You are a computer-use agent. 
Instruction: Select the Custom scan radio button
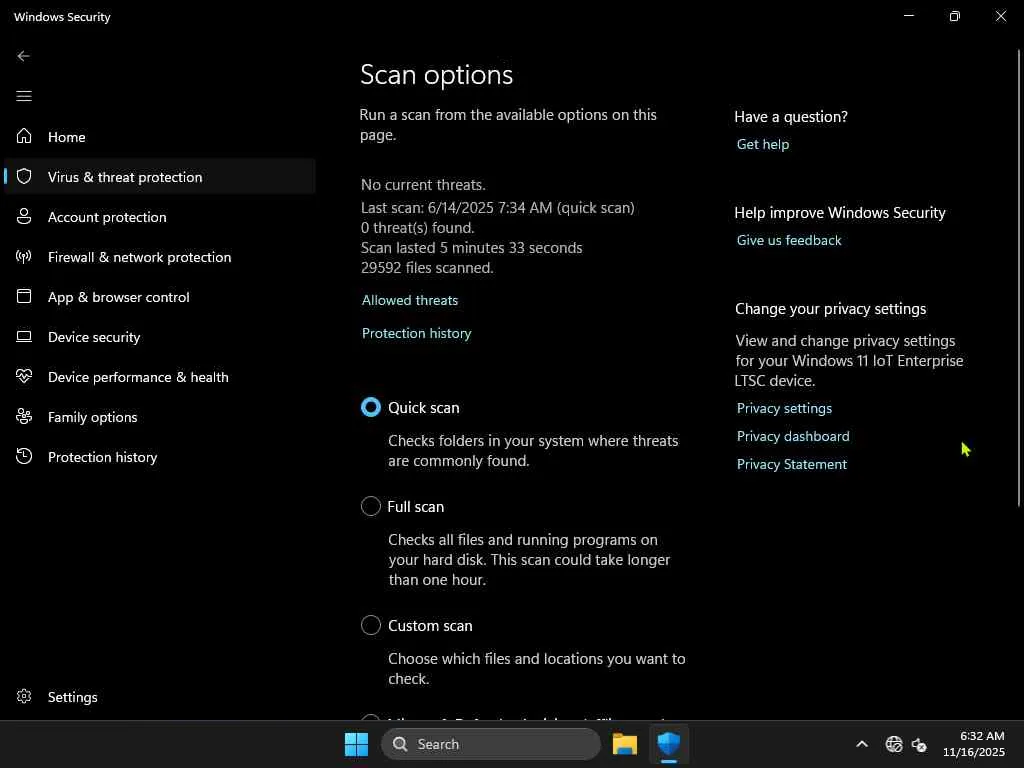[x=371, y=625]
